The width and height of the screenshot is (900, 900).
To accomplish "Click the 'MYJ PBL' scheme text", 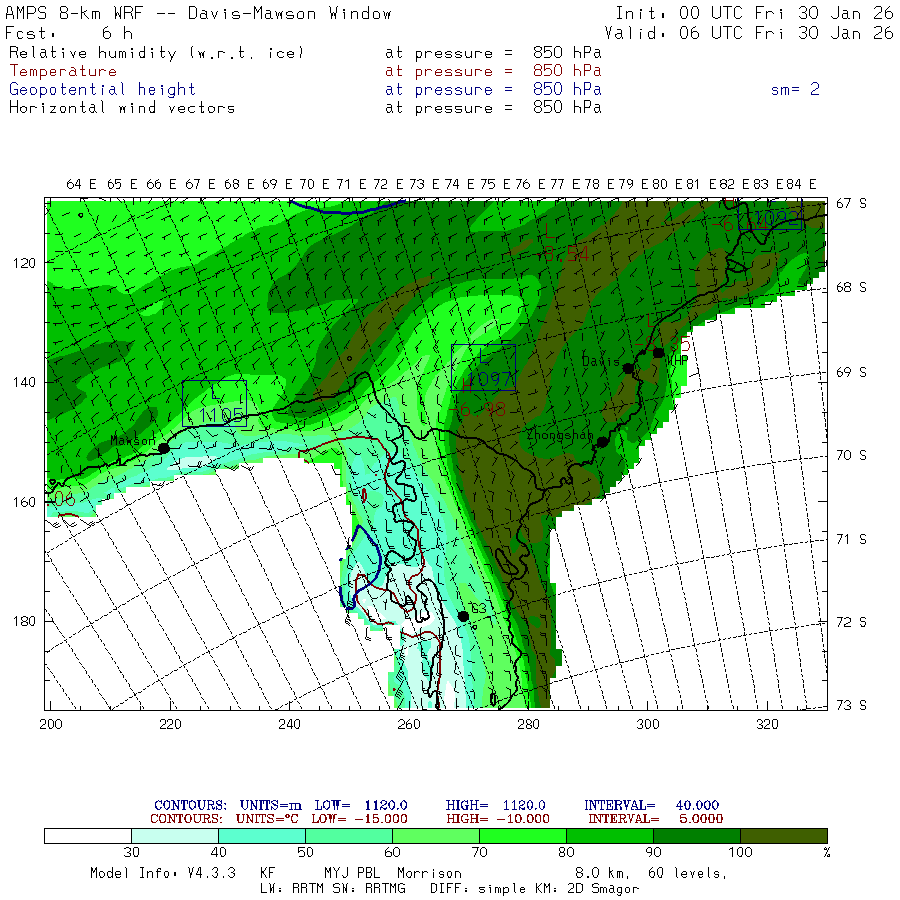I will pyautogui.click(x=352, y=873).
